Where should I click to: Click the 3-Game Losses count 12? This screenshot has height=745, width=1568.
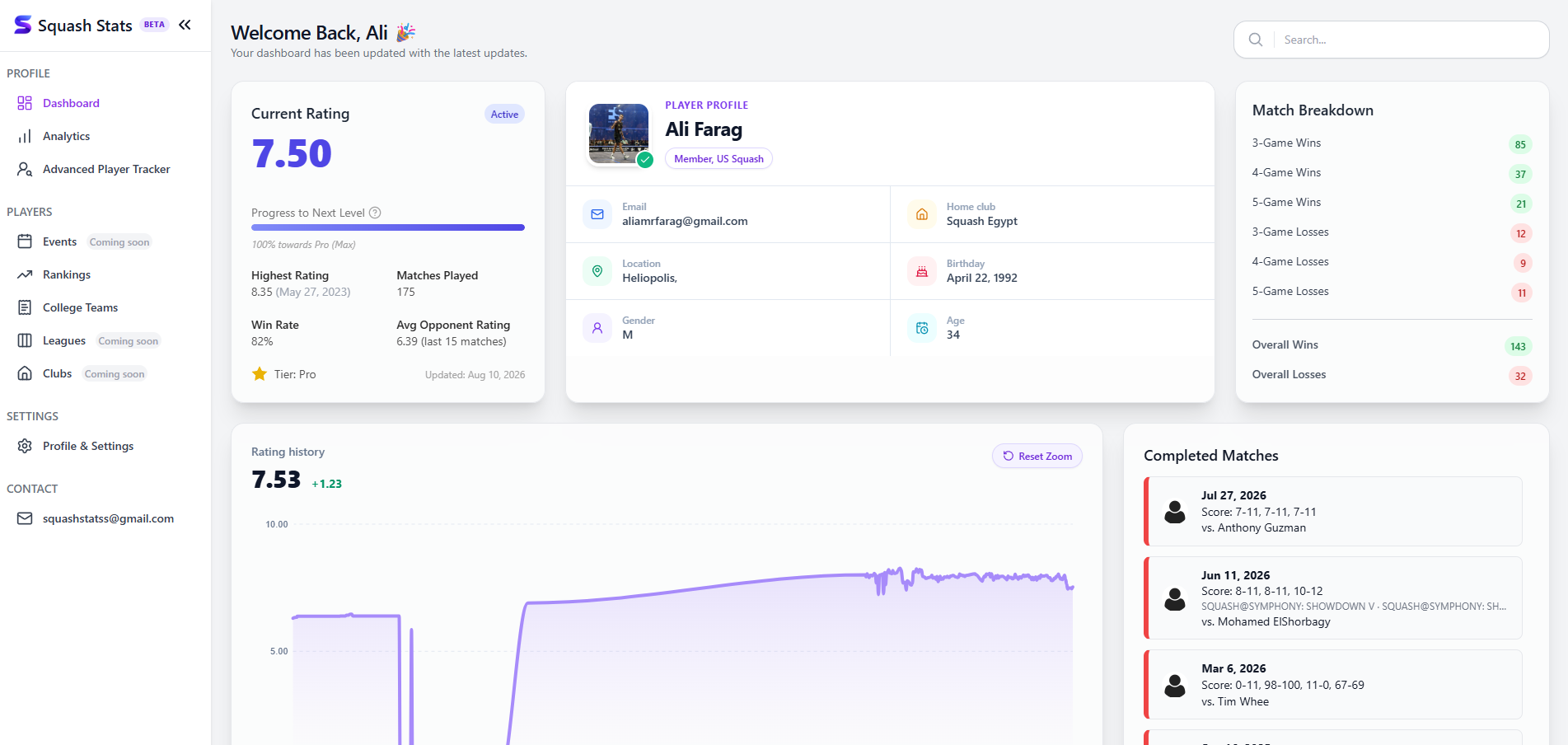(1521, 233)
